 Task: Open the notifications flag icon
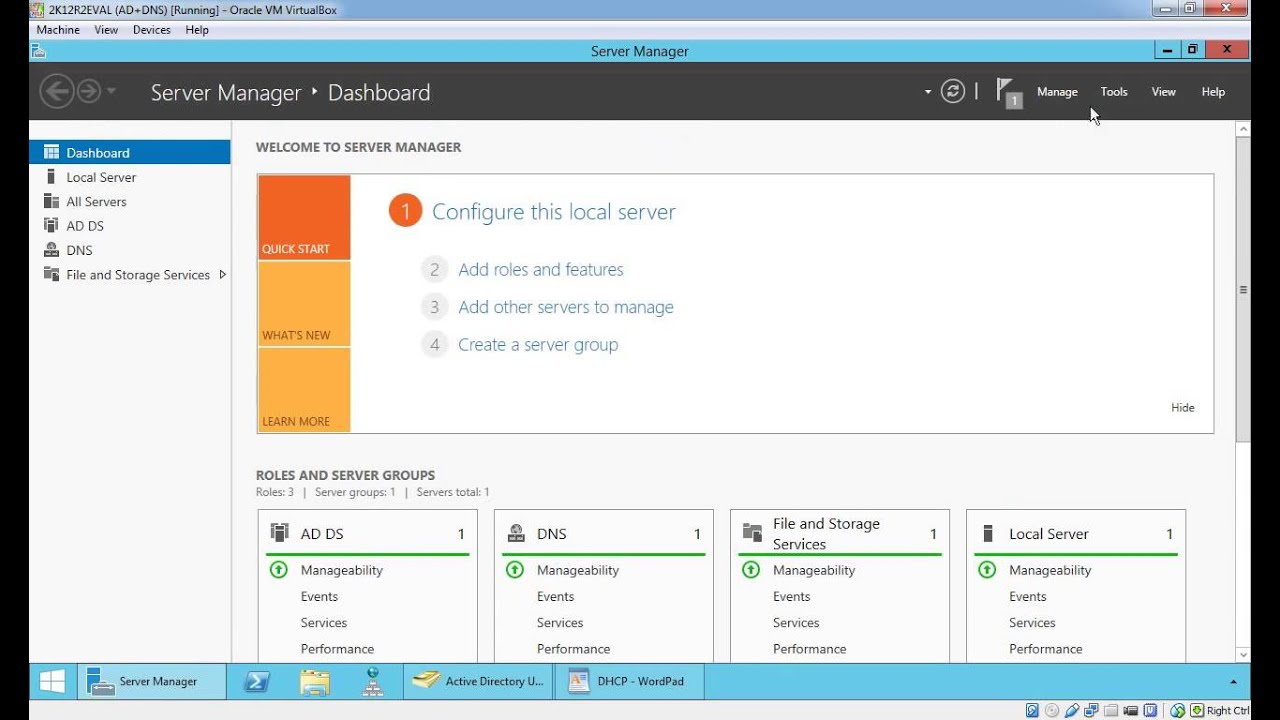(1009, 93)
